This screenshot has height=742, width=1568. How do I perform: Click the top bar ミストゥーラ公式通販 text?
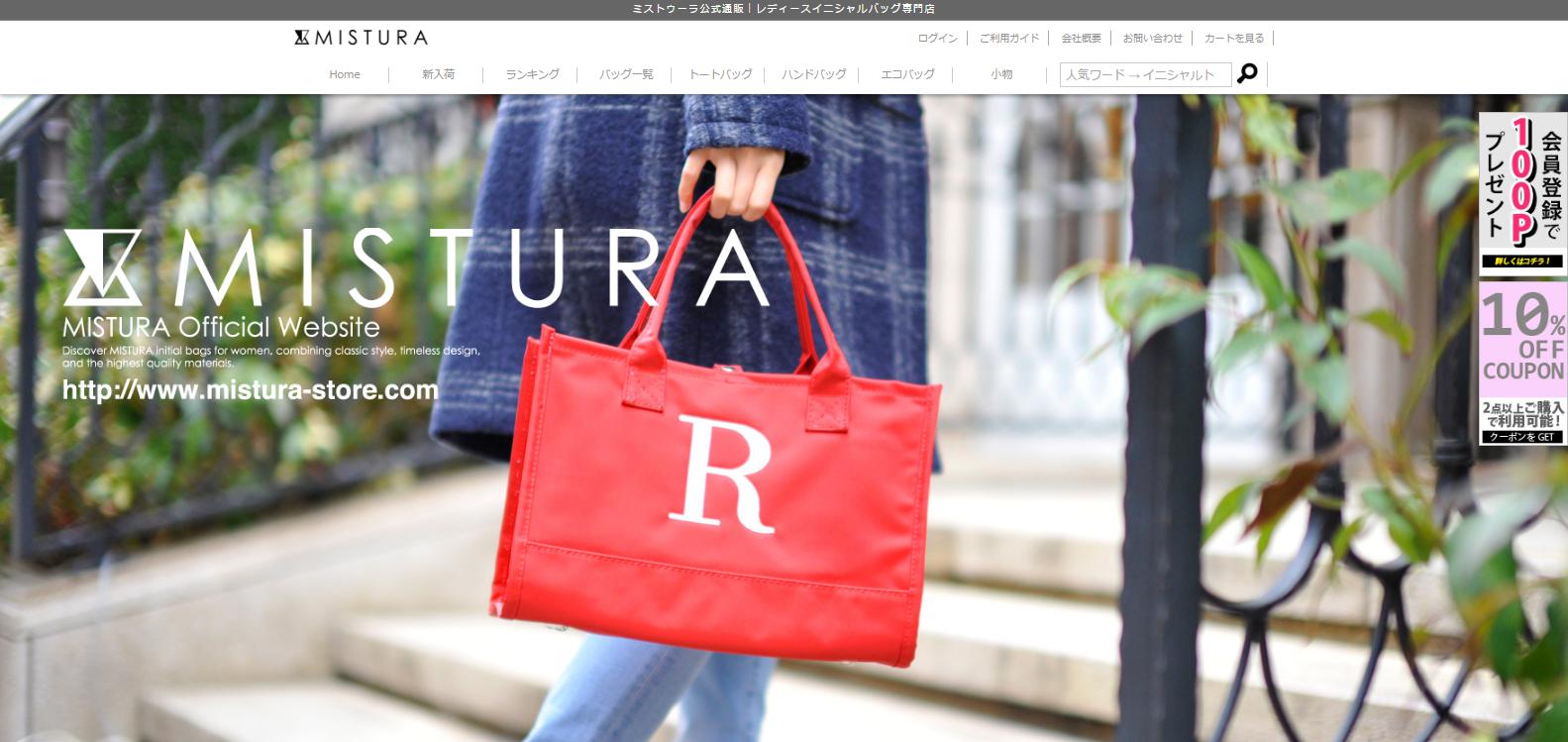click(x=784, y=9)
